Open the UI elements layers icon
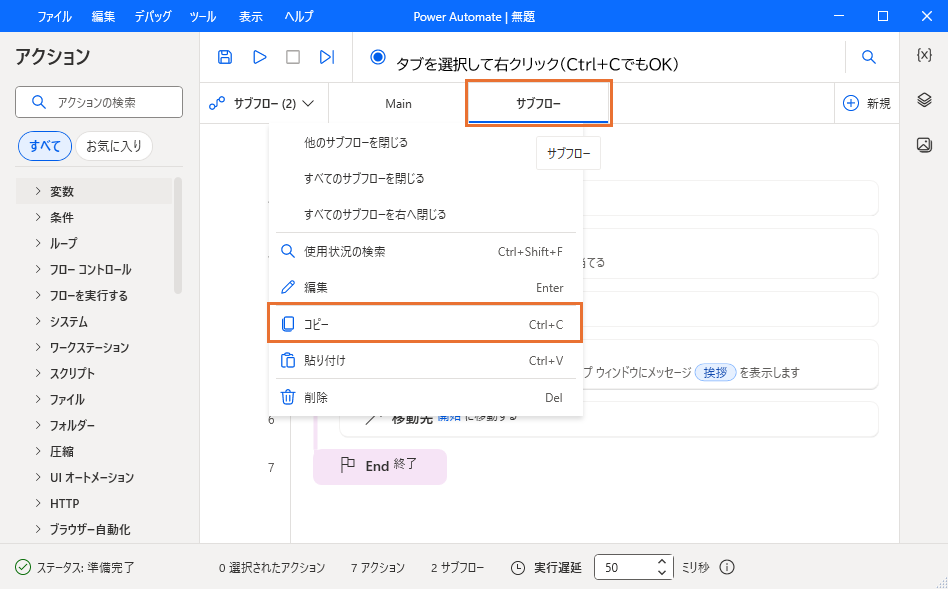948x589 pixels. 924,100
